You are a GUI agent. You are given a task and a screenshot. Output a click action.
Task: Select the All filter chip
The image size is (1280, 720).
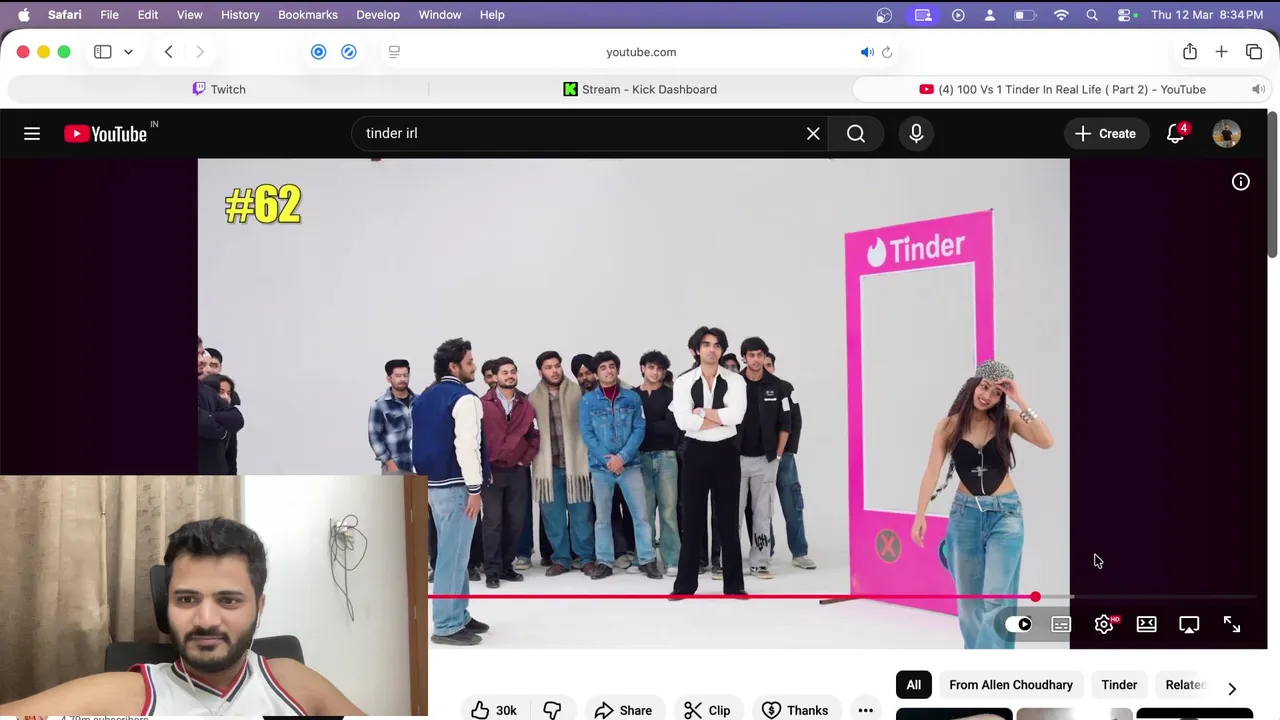point(913,685)
